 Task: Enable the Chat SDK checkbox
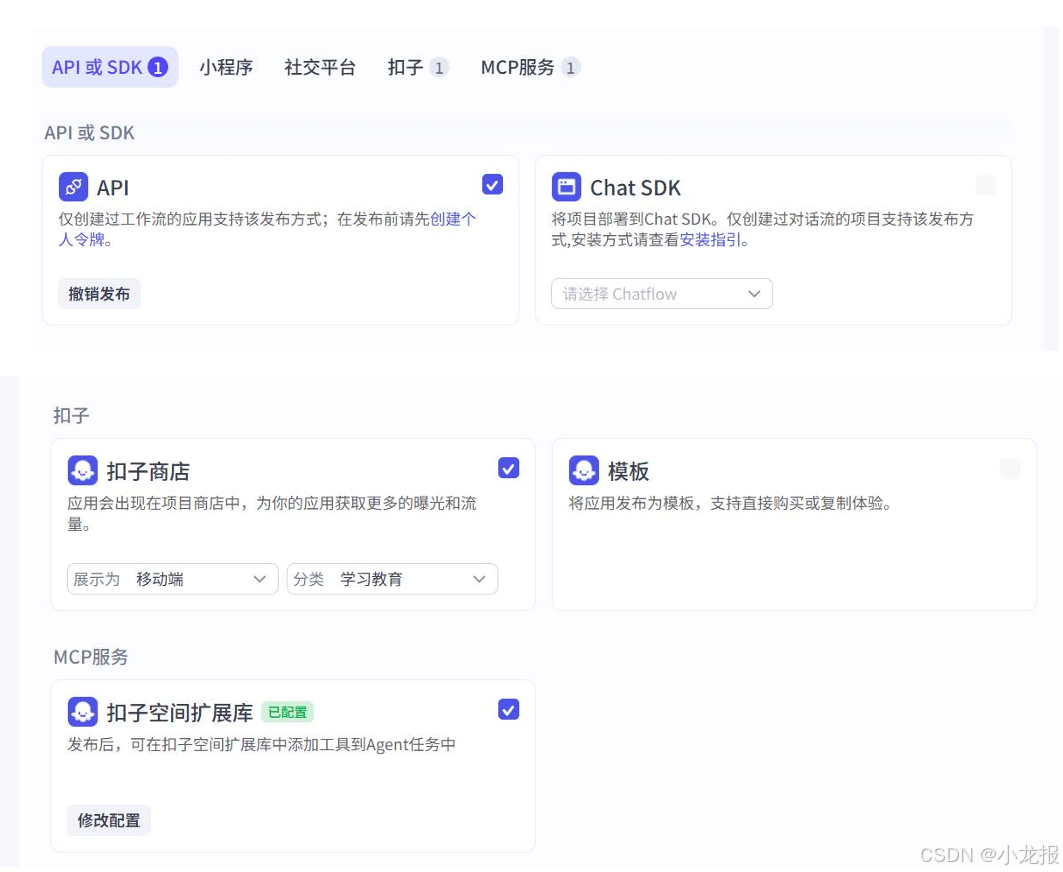click(x=986, y=185)
